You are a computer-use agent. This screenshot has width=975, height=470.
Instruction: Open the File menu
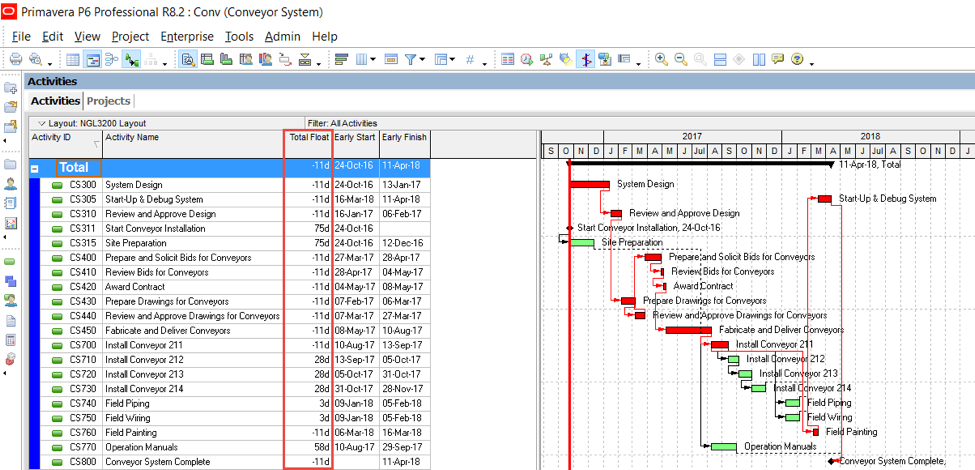[21, 37]
